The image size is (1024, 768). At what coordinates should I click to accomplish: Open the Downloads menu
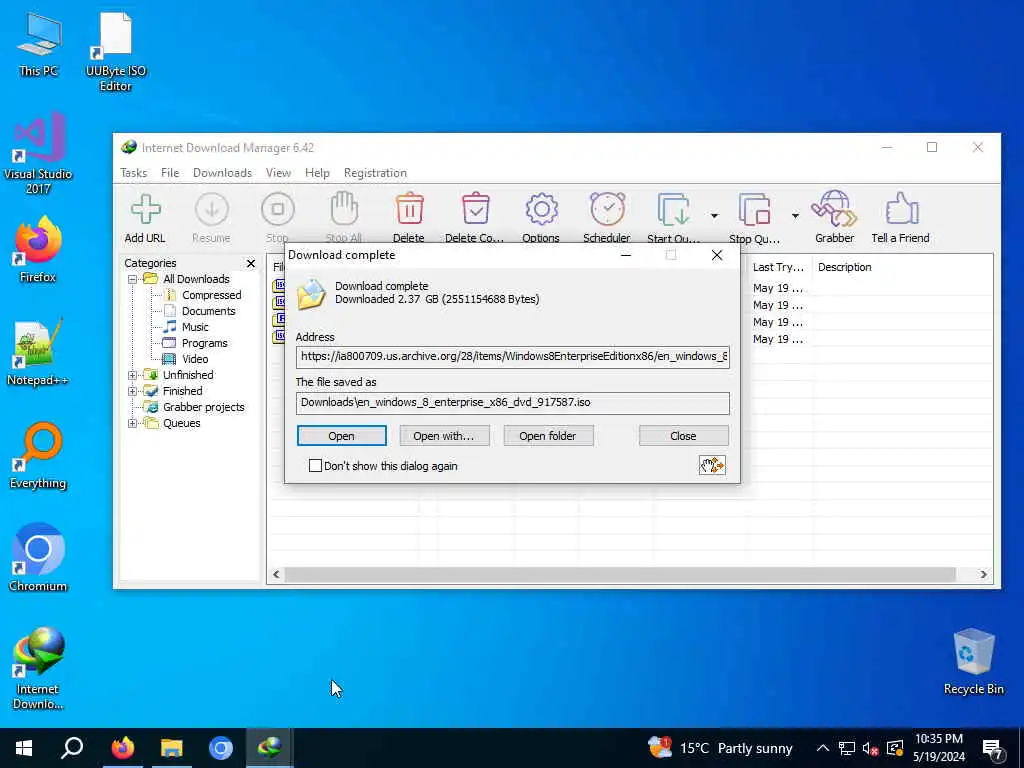pos(222,173)
